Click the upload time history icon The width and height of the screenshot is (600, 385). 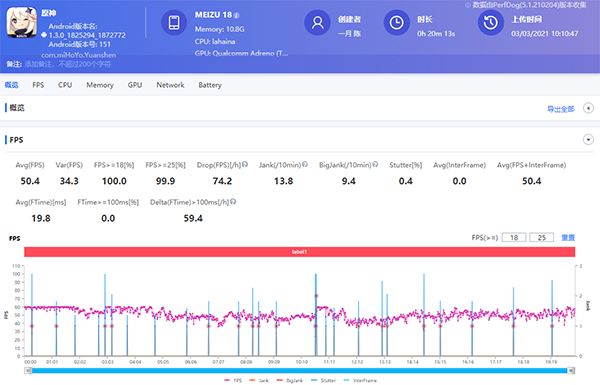click(x=491, y=23)
